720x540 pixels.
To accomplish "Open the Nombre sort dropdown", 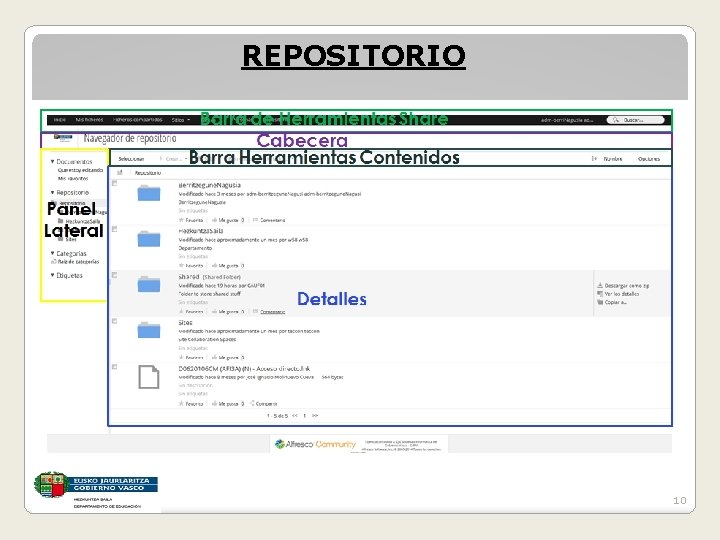I will pos(613,159).
